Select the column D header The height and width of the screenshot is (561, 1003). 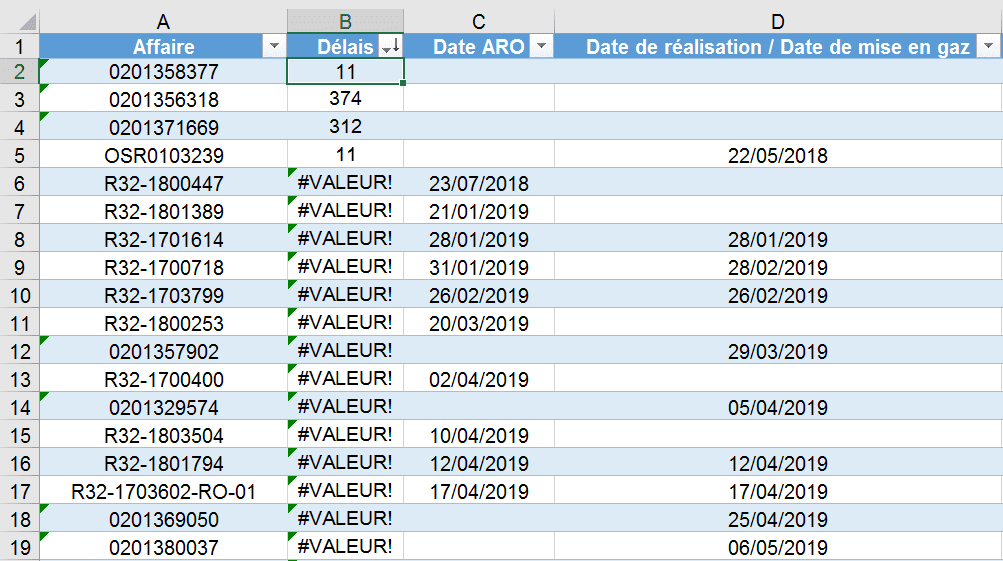778,21
